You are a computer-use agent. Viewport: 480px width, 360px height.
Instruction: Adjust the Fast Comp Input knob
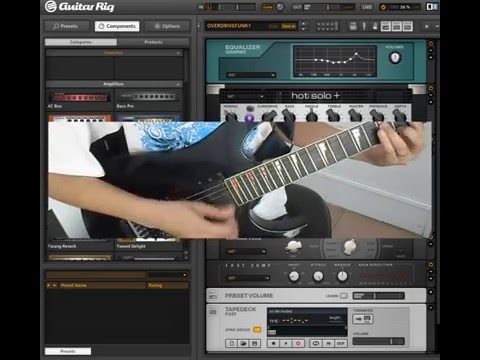(294, 276)
